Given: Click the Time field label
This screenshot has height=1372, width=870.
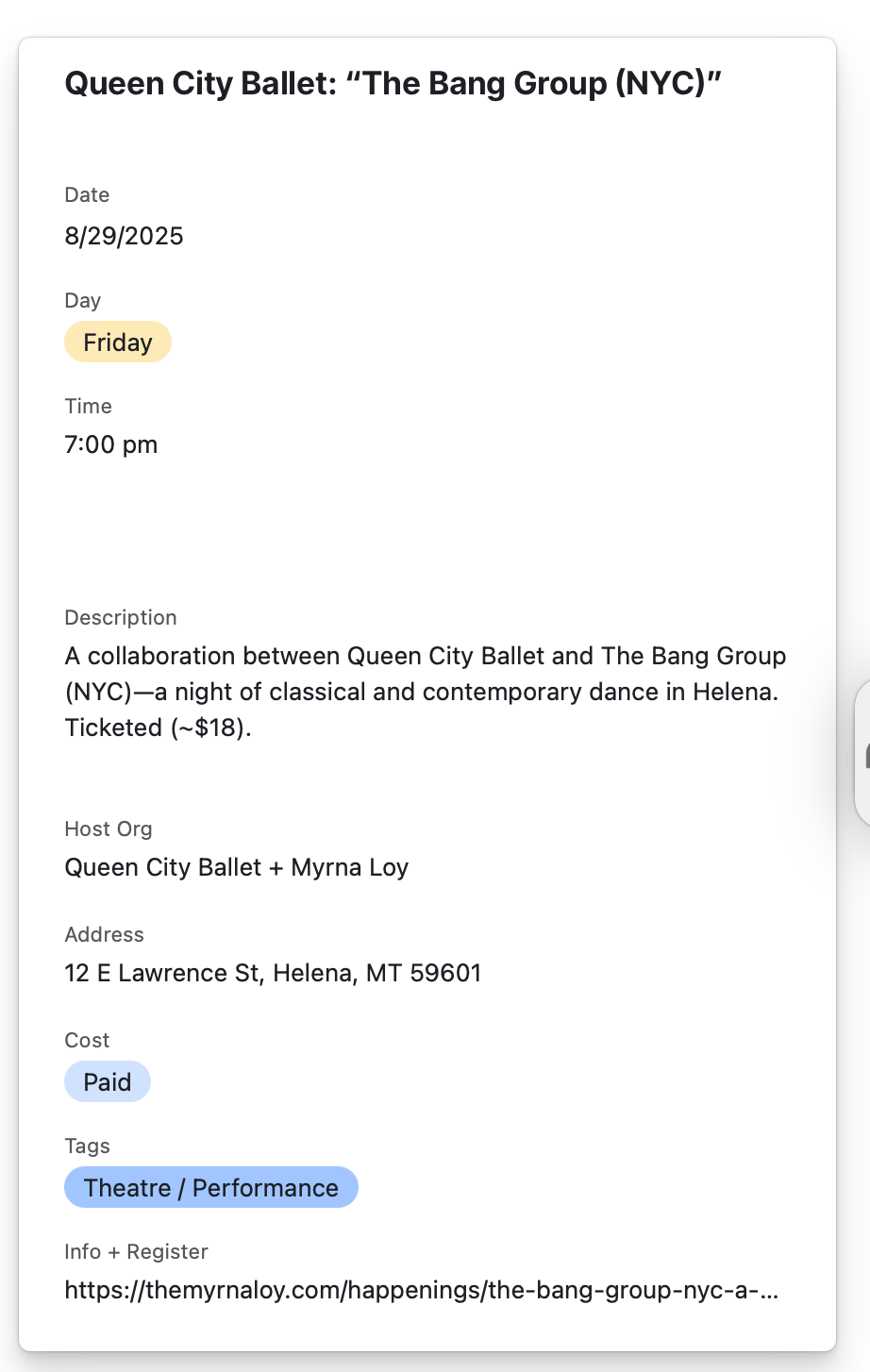Looking at the screenshot, I should point(88,407).
